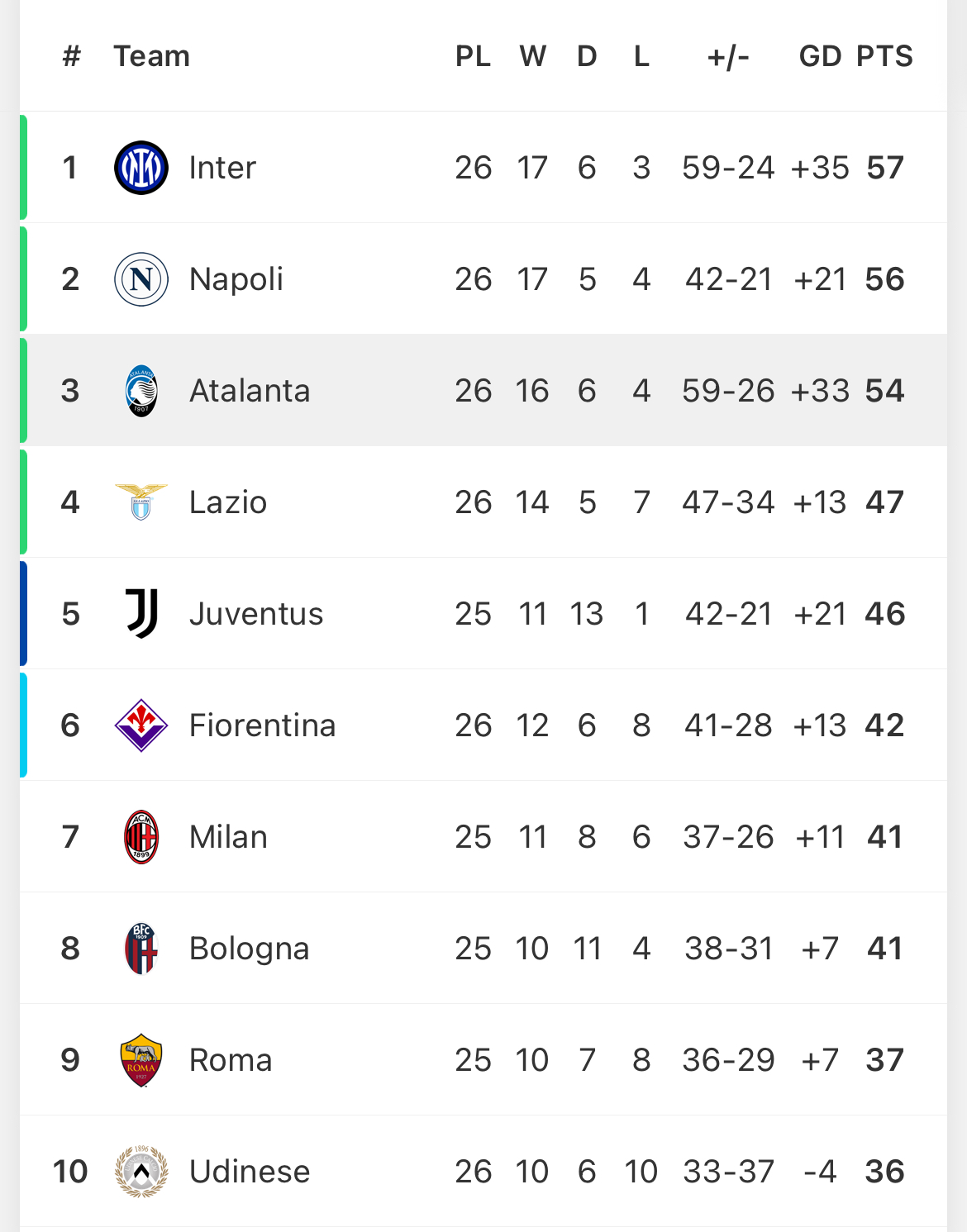The height and width of the screenshot is (1232, 967).
Task: Select the Atalanta team logo
Action: (141, 391)
